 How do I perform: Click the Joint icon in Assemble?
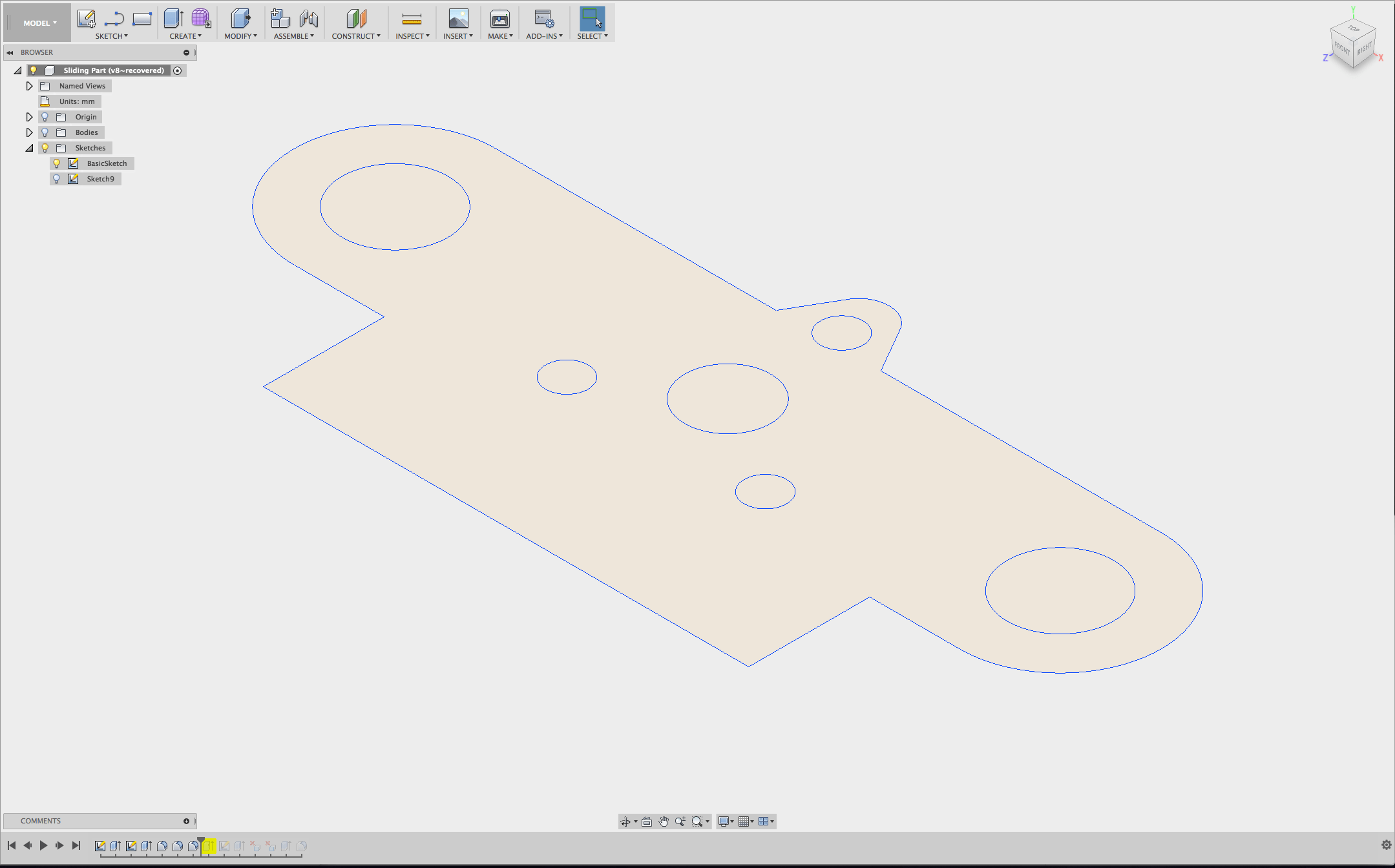309,19
